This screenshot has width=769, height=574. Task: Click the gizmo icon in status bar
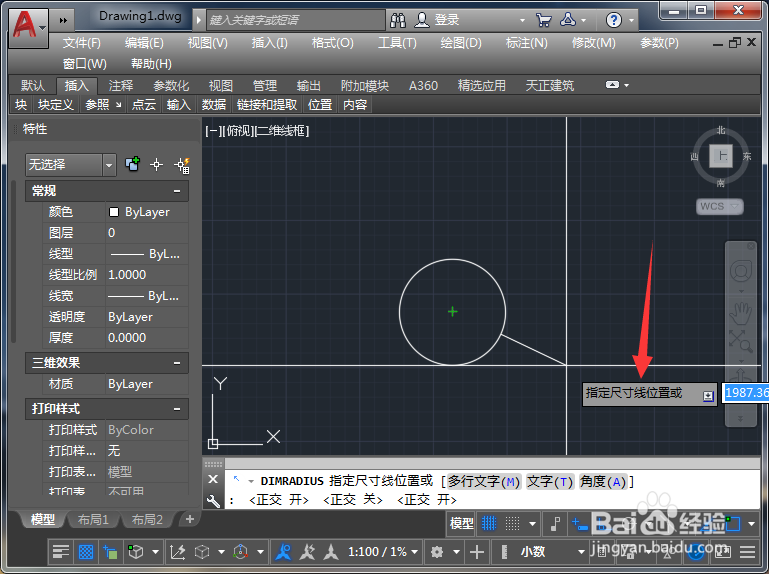pos(240,552)
